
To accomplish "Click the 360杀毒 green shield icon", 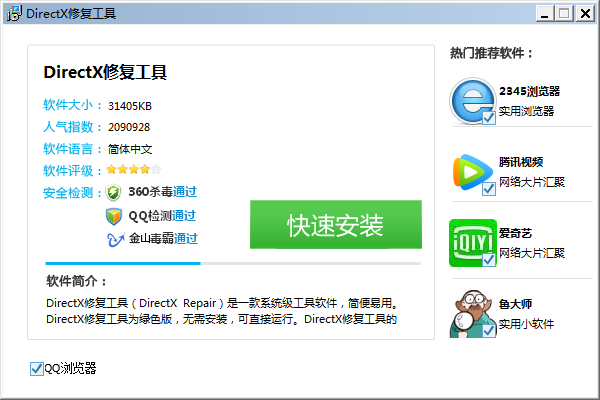I will (114, 193).
